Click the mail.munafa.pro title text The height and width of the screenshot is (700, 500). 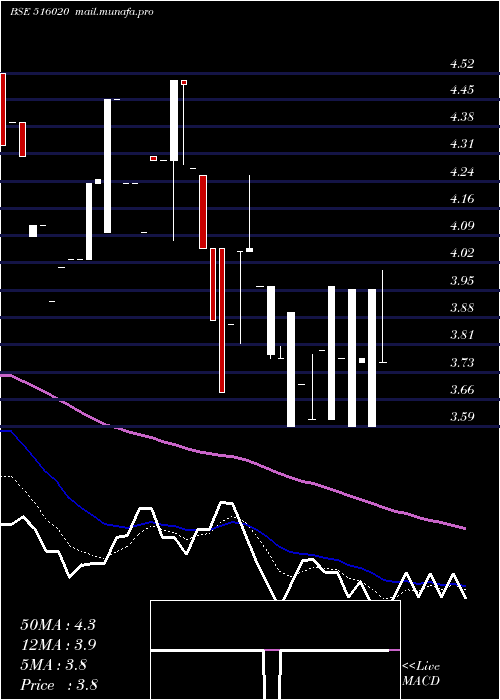coord(112,12)
